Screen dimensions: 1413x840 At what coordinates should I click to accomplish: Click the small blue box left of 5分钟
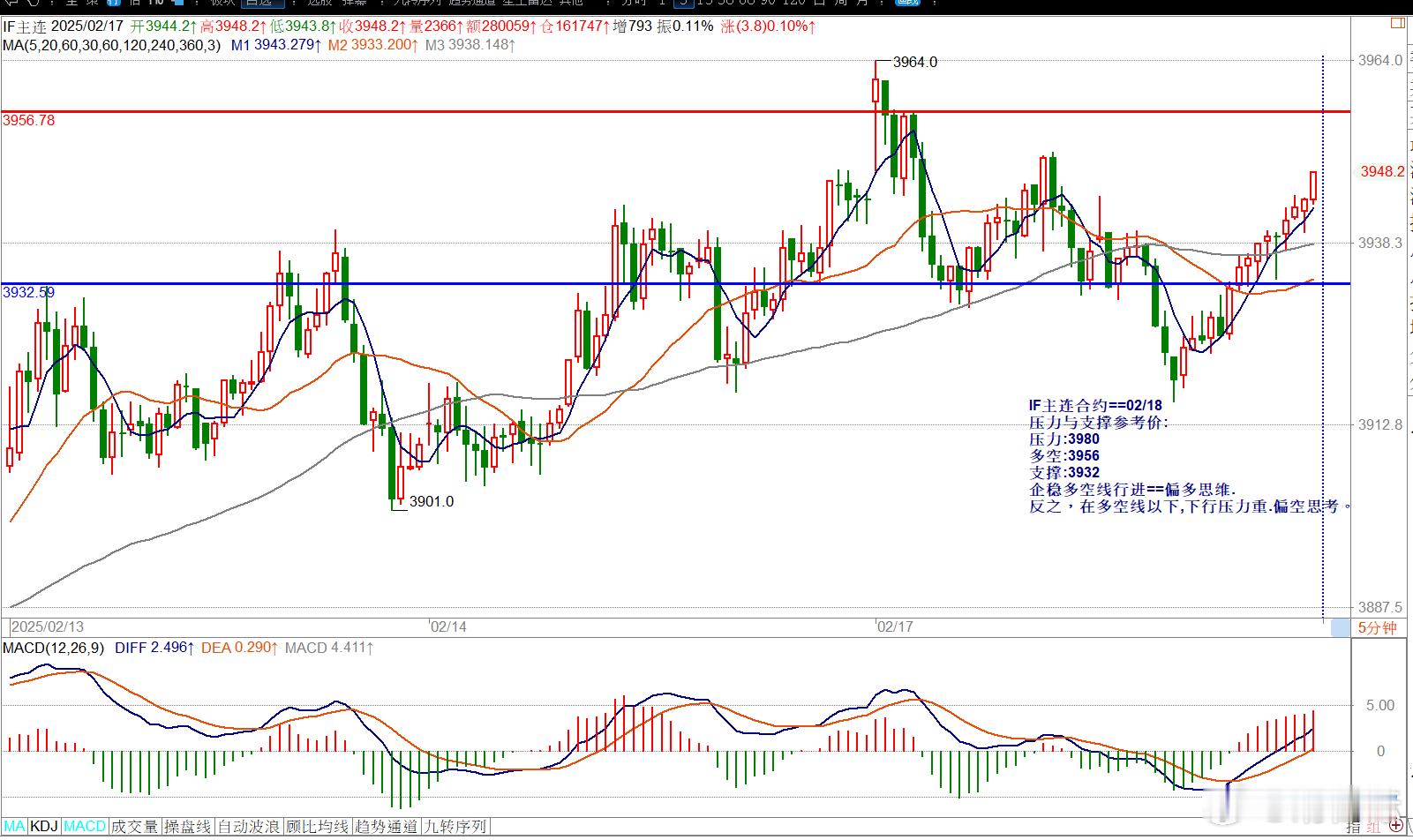[x=1340, y=628]
